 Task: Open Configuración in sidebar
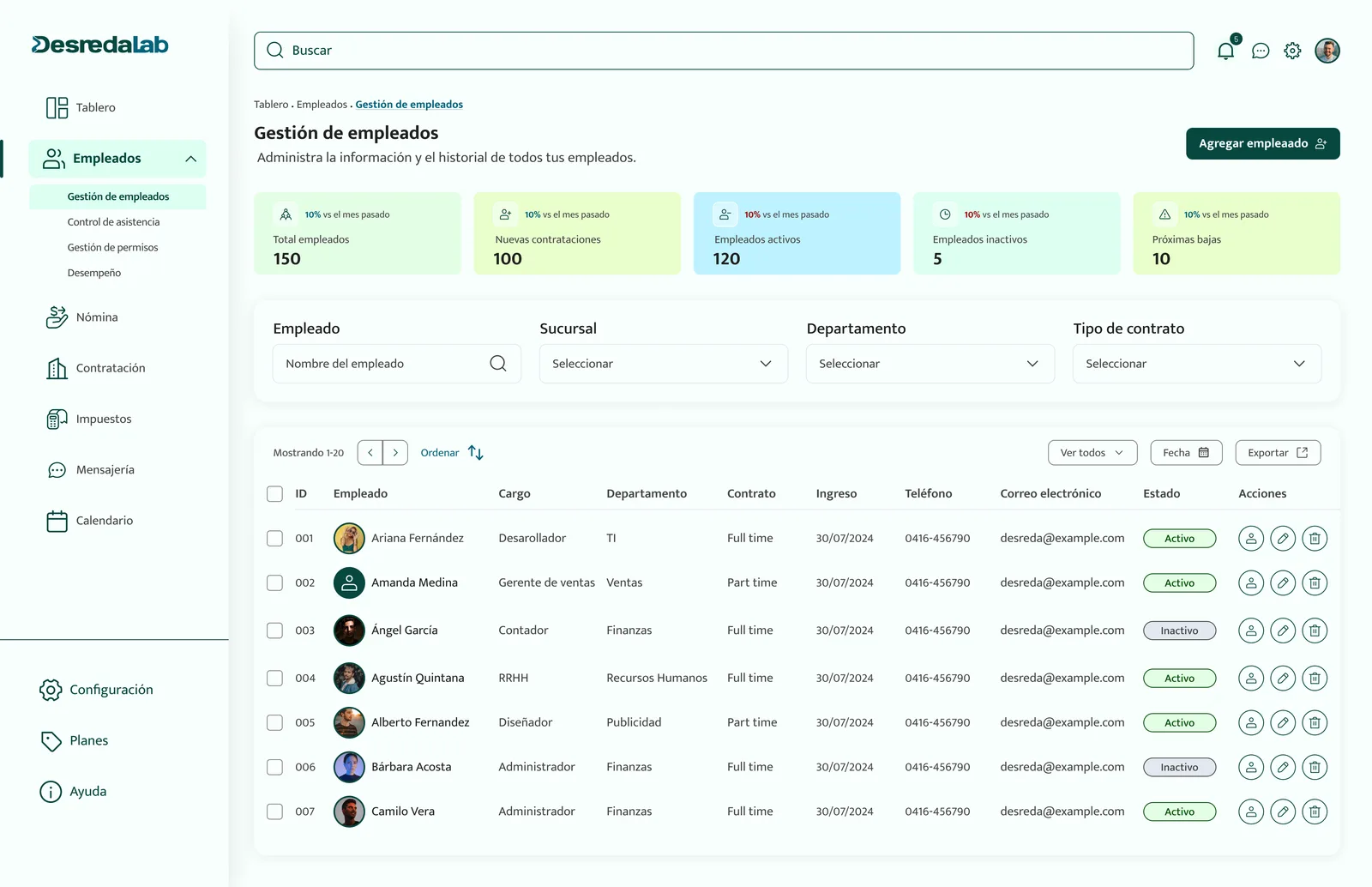97,690
